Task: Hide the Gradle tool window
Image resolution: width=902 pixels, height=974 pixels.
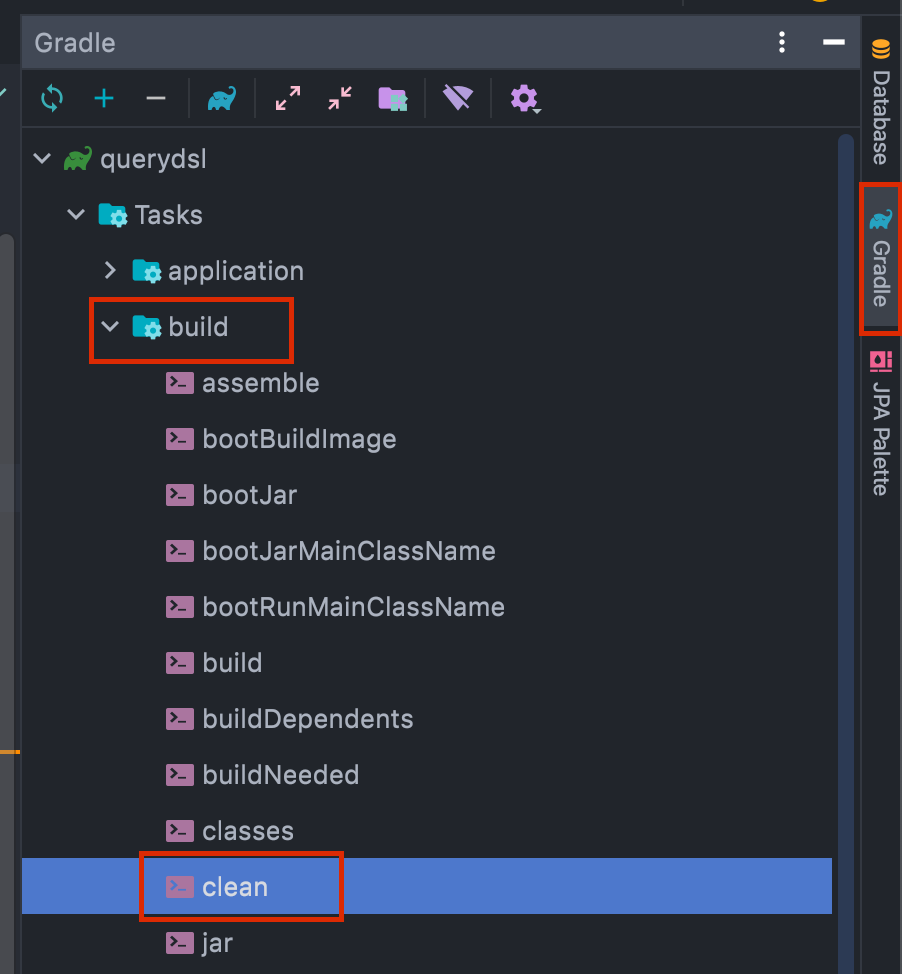Action: 833,43
